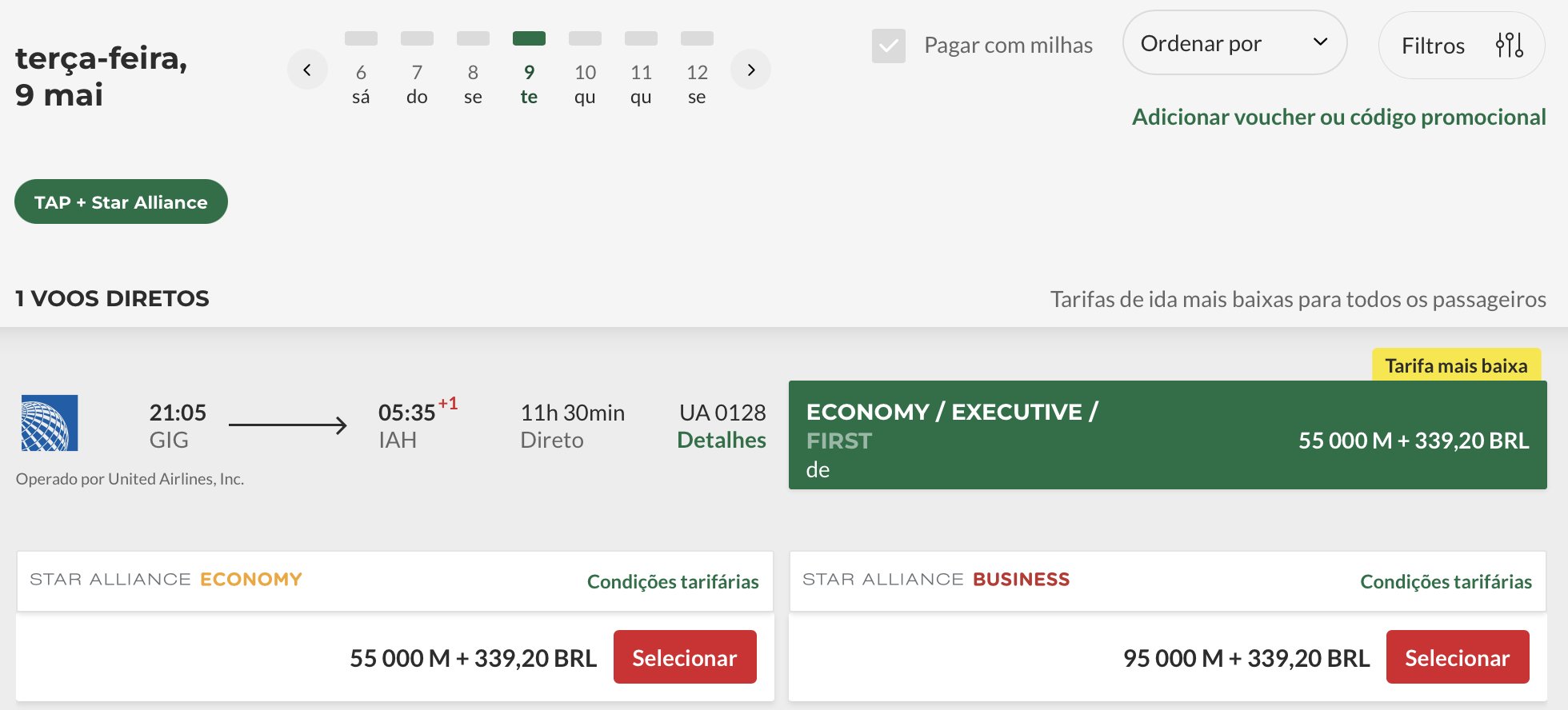Viewport: 1568px width, 710px height.
Task: Add voucher or promotional code link
Action: [x=1339, y=117]
